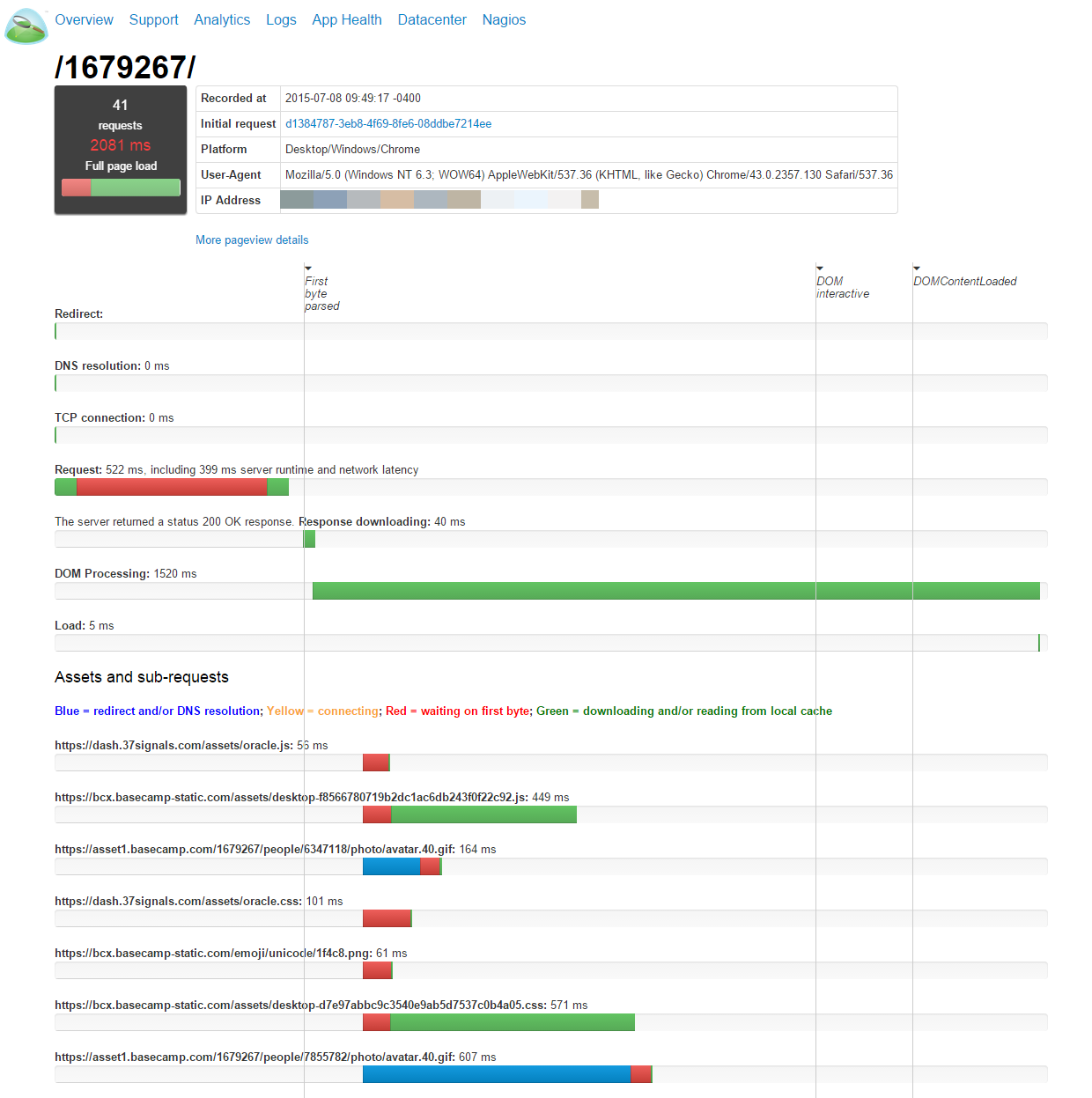Open the Nagios link
Viewport: 1092px width, 1098px height.
pyautogui.click(x=504, y=19)
